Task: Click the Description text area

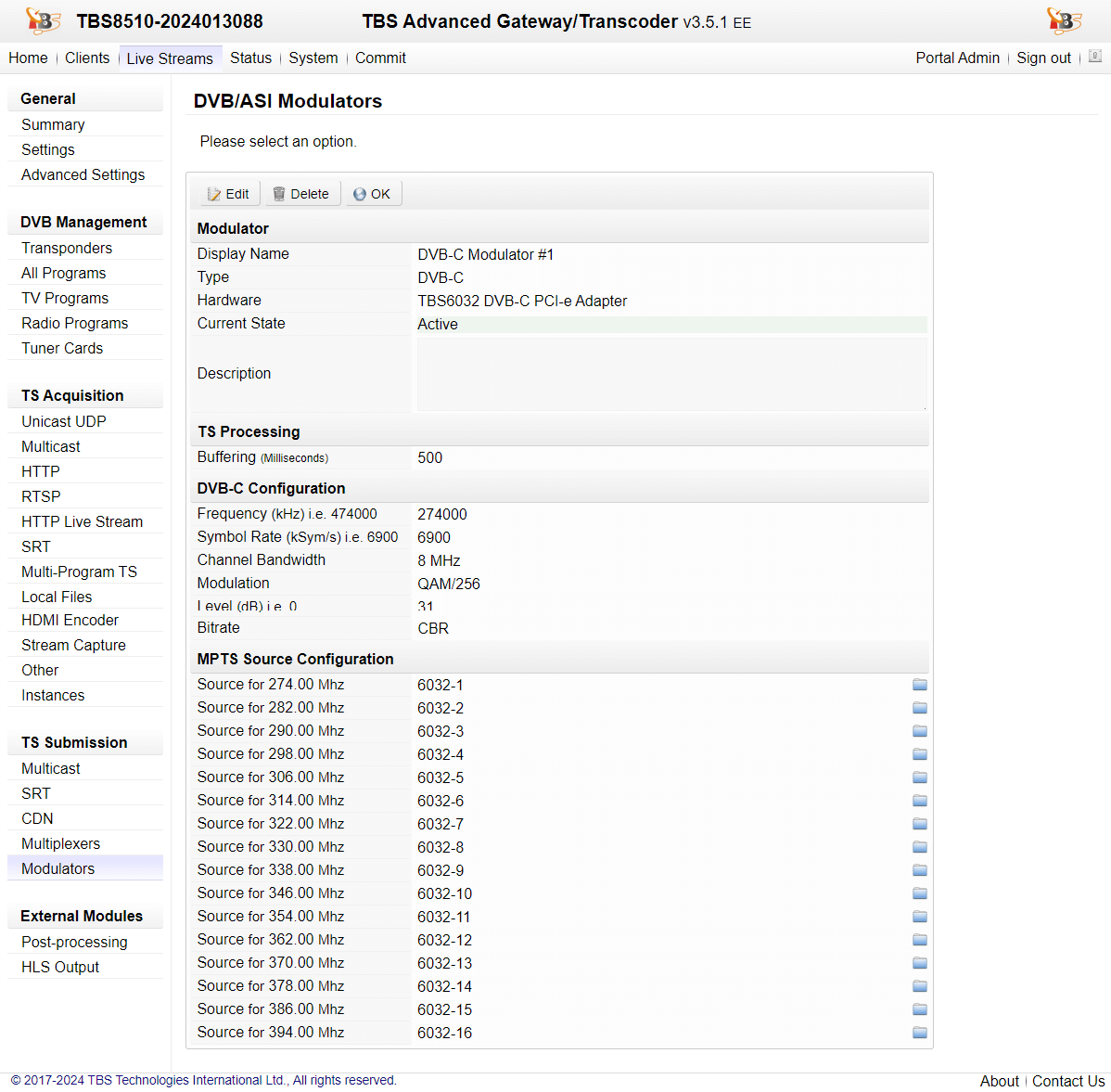Action: pyautogui.click(x=670, y=374)
